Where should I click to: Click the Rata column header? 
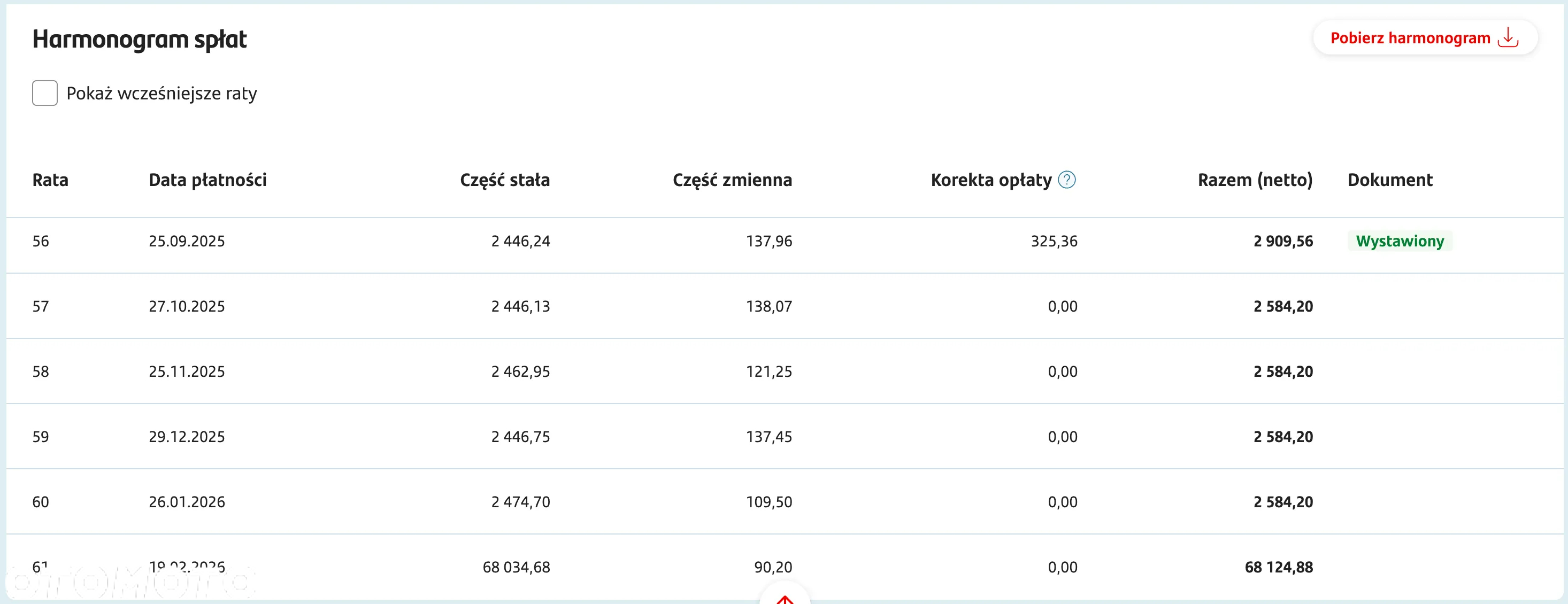pyautogui.click(x=50, y=180)
